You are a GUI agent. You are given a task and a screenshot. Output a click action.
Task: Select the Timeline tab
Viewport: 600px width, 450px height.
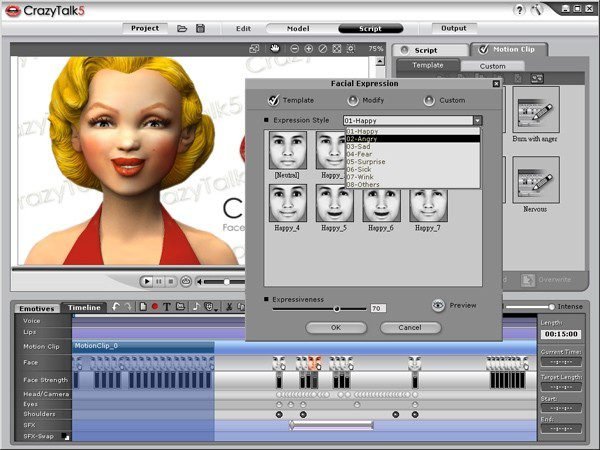(x=84, y=307)
